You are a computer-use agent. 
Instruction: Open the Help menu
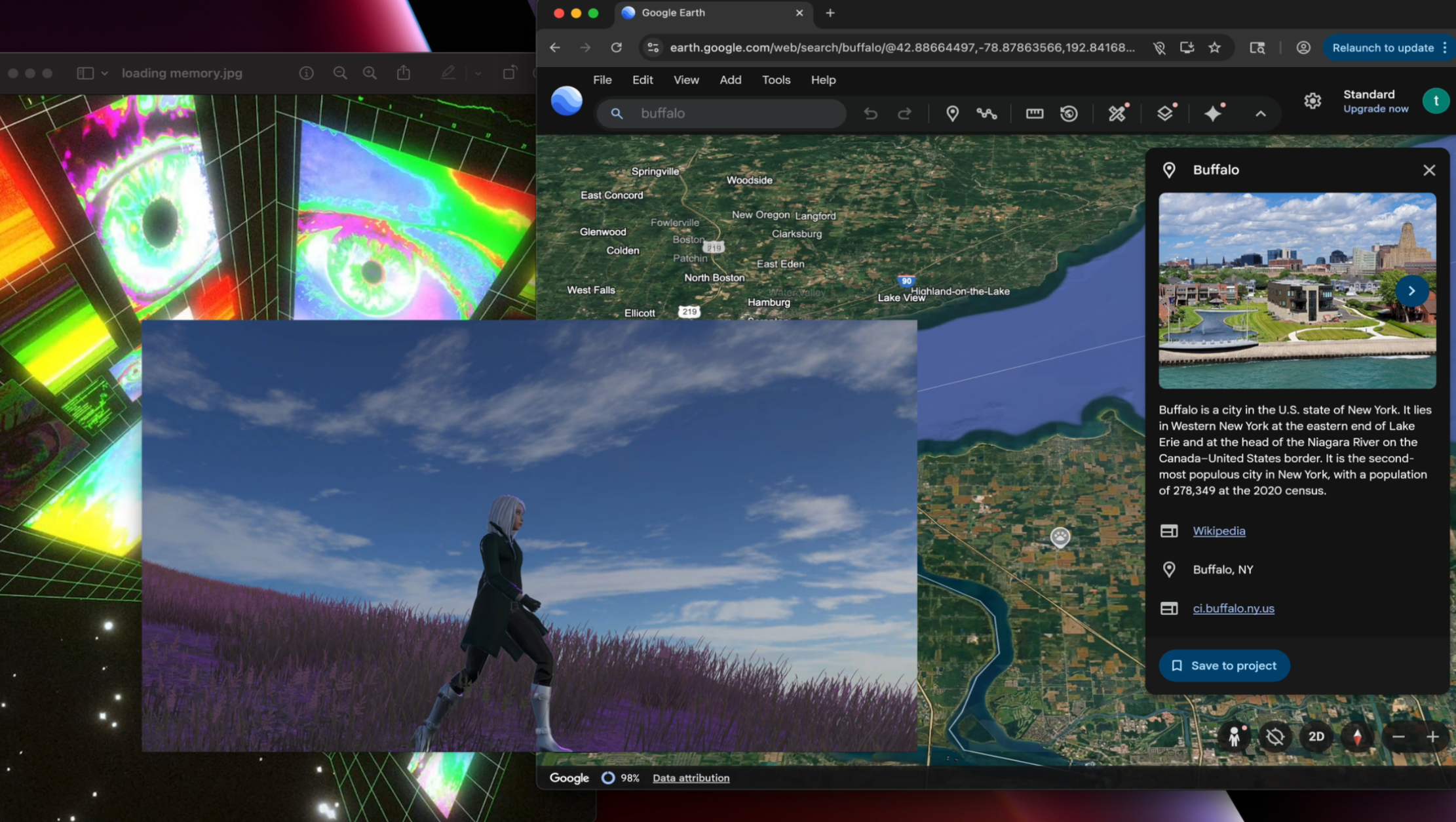tap(823, 79)
